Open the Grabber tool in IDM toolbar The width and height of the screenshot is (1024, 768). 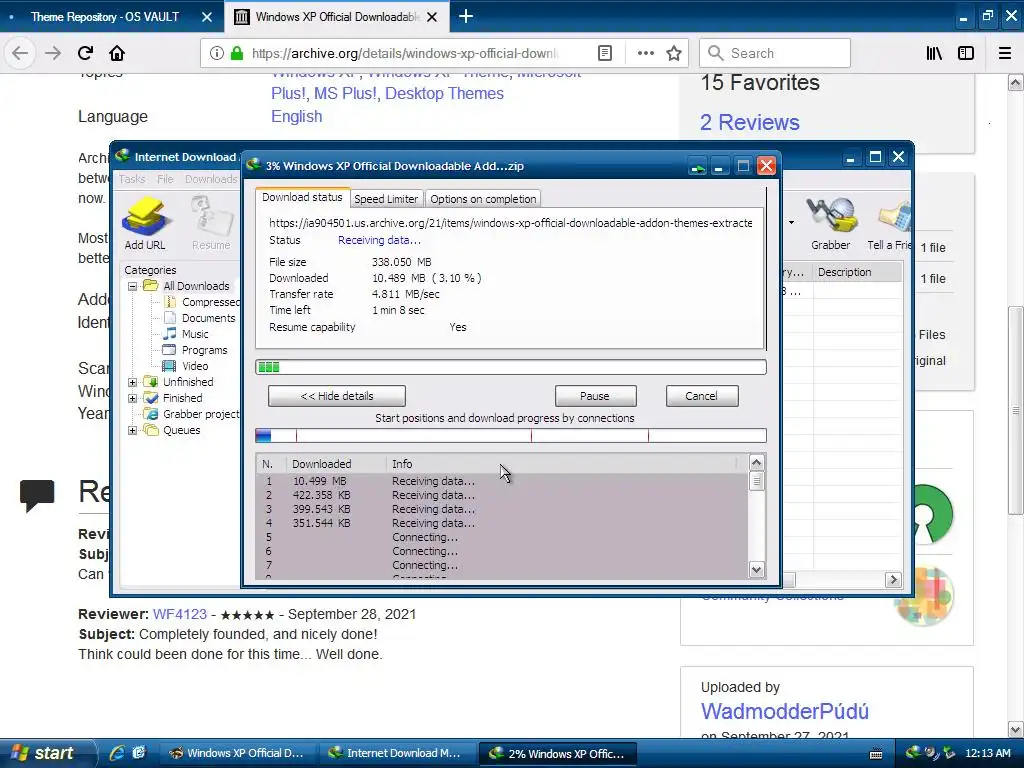pos(831,224)
